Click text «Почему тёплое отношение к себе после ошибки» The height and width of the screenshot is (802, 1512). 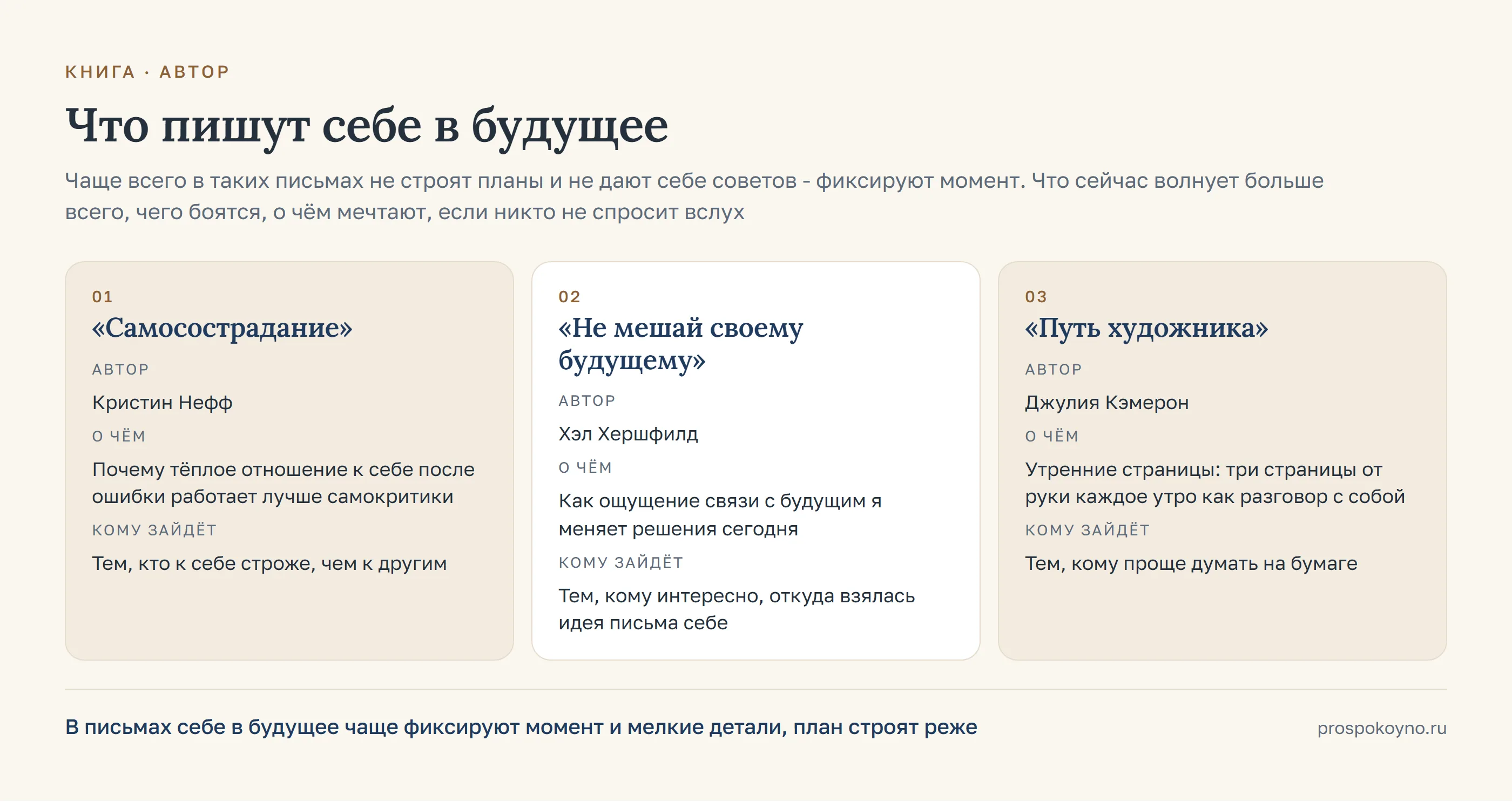click(283, 484)
